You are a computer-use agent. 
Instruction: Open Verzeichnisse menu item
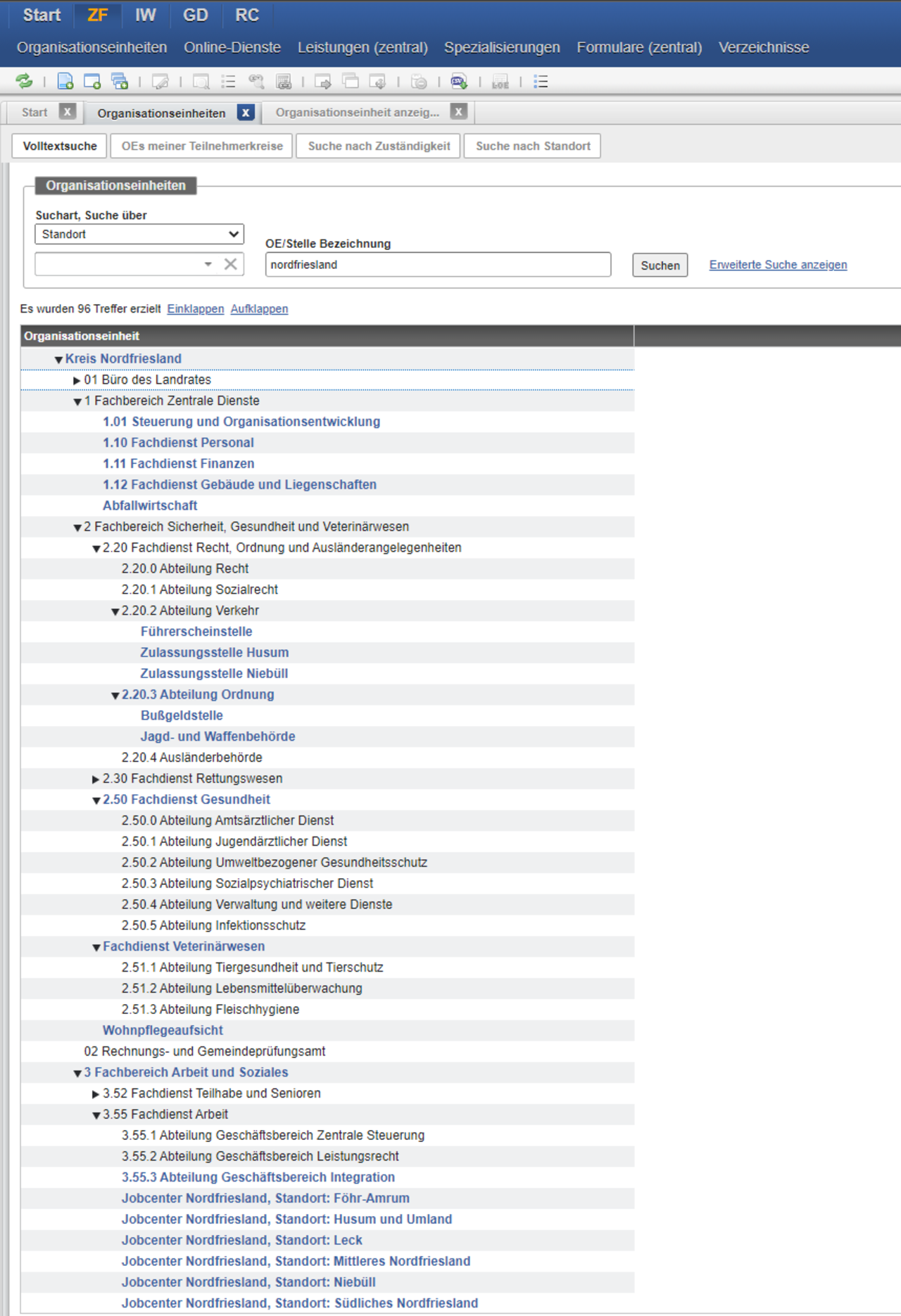(764, 47)
